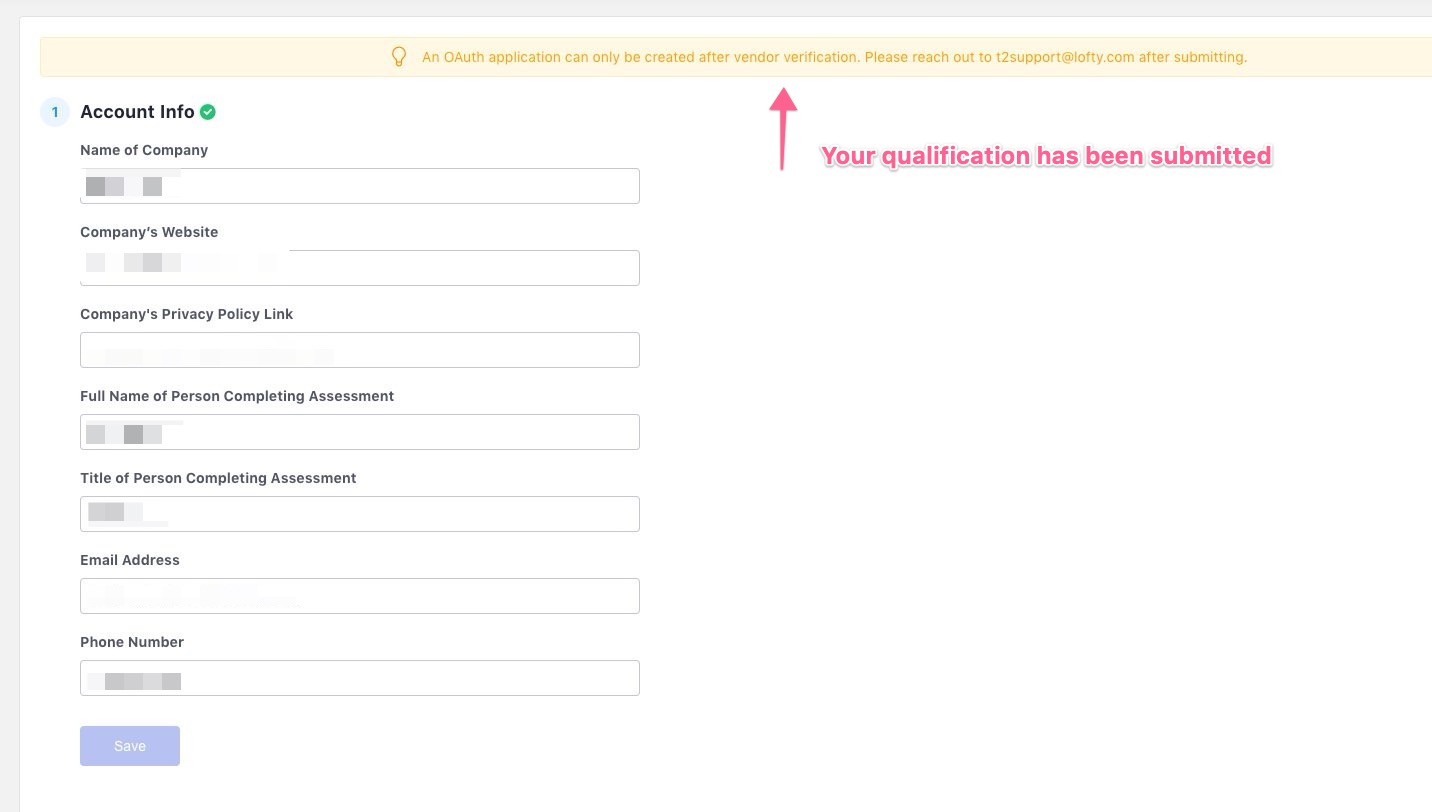Screen dimensions: 1432x812
Task: Click the lightbulb icon in the notice banner
Action: [x=398, y=57]
